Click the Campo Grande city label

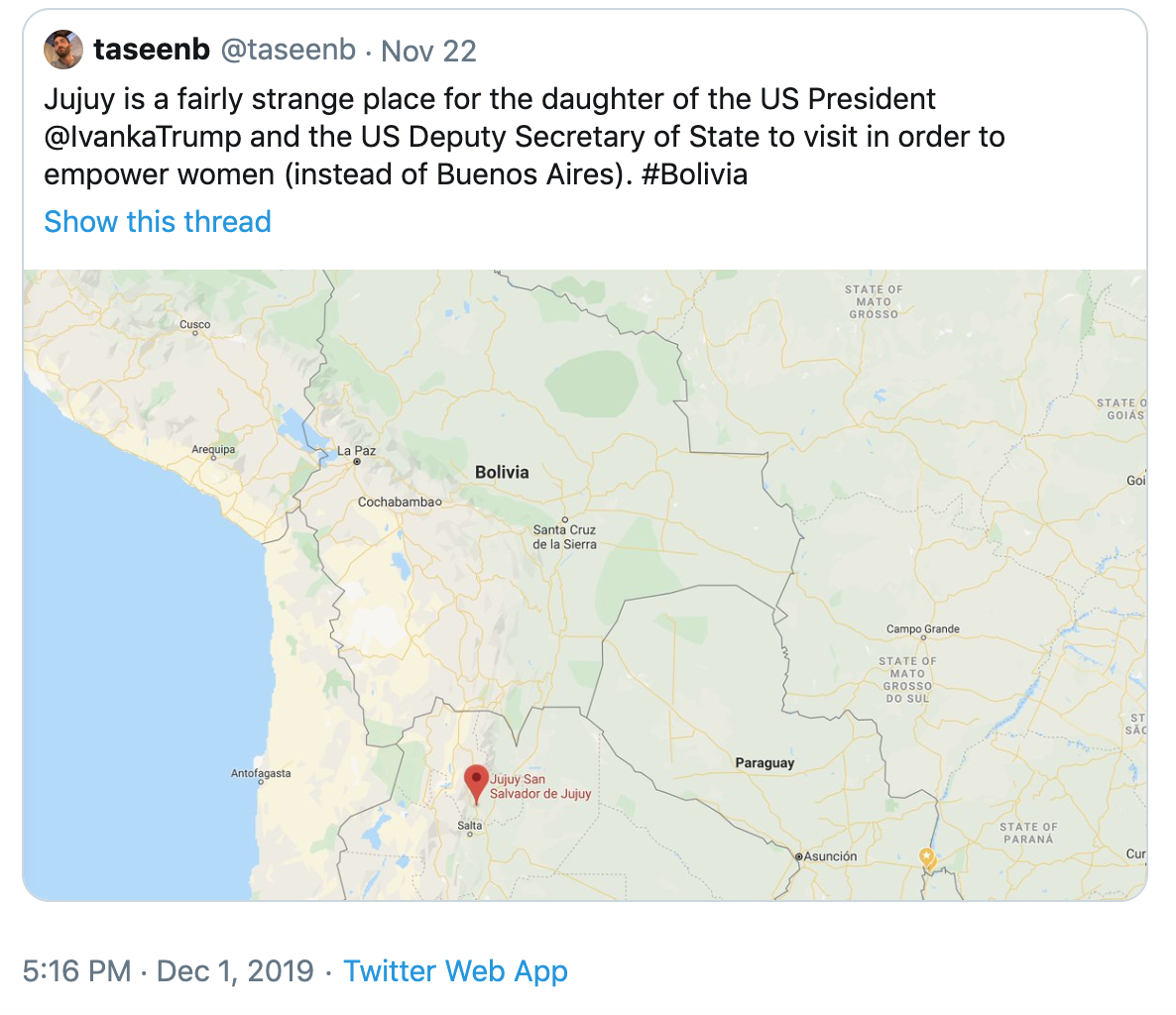click(922, 629)
